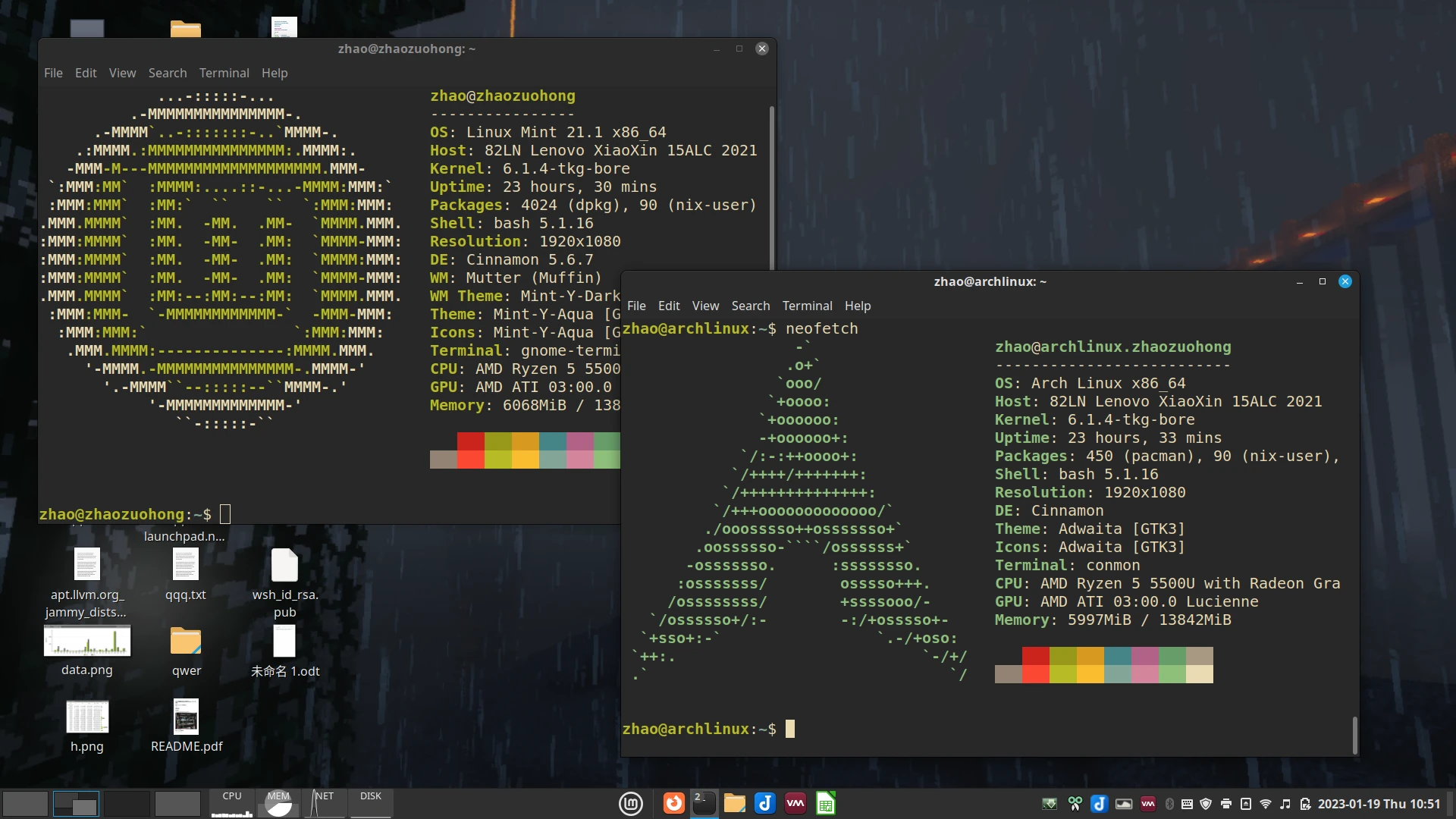Open Terminal menu in archlinux terminal
1456x819 pixels.
tap(807, 306)
